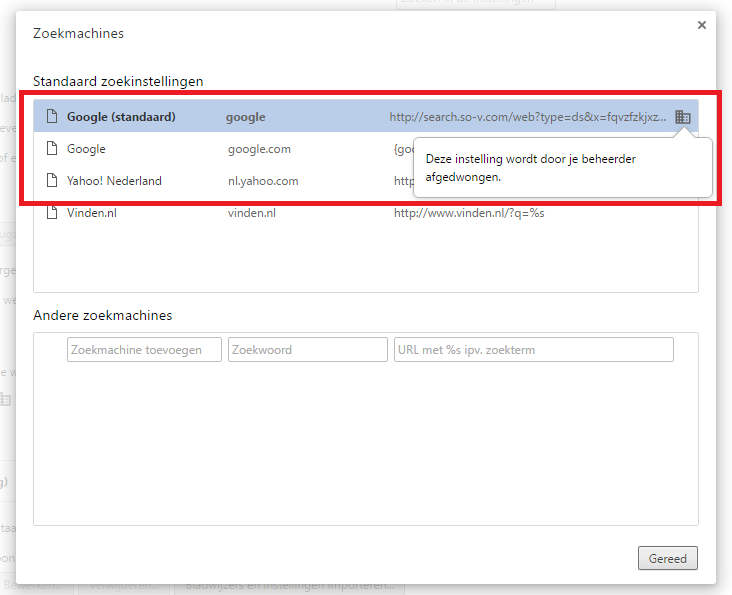Click the page icon beside Yahoo! Nederland

tap(52, 180)
